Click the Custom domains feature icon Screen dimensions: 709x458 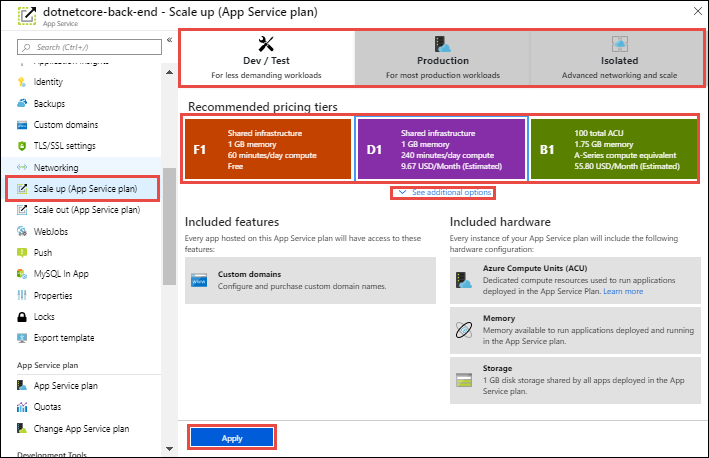pos(199,281)
